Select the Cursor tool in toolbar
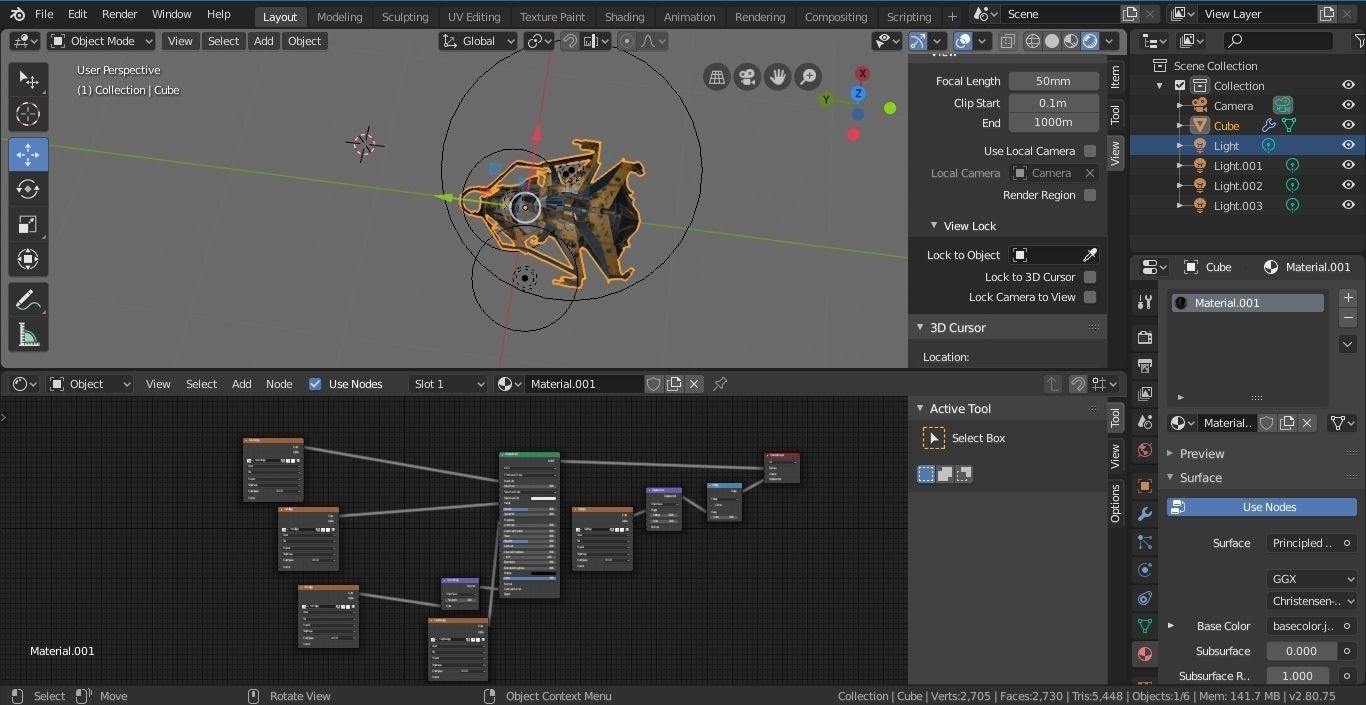Viewport: 1366px width, 705px height. tap(28, 115)
